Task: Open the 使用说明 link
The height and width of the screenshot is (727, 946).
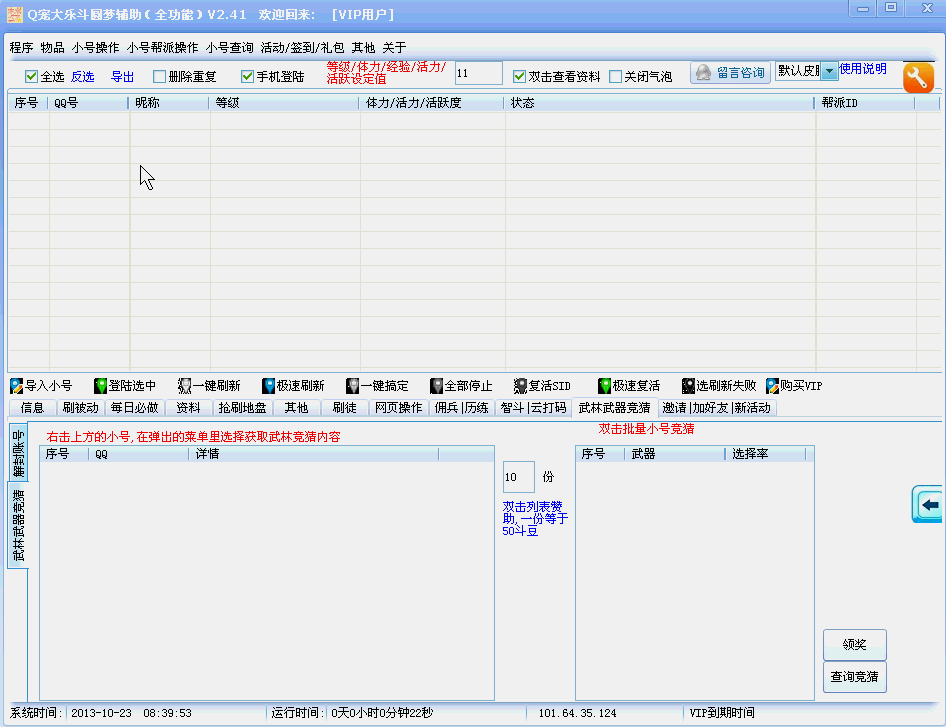Action: (x=863, y=69)
